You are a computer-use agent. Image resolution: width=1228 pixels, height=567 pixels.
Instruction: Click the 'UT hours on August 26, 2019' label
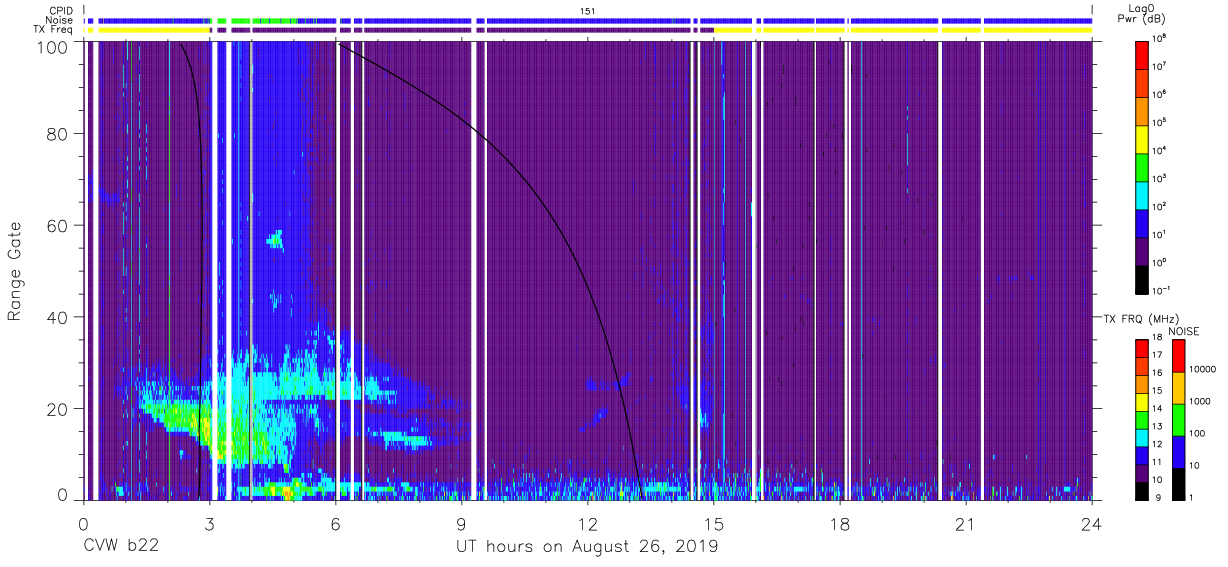point(587,546)
